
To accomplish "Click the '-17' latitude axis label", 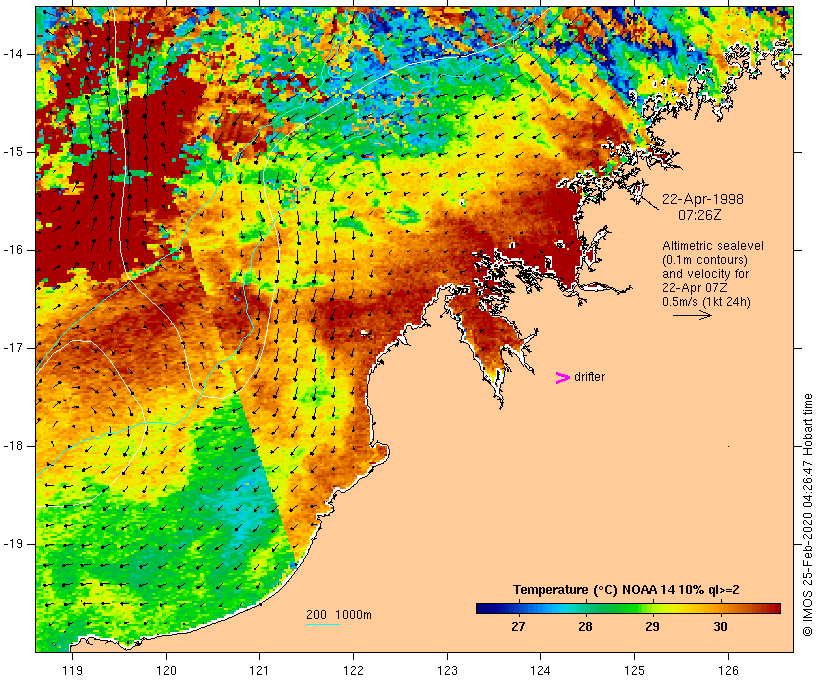I will click(13, 348).
